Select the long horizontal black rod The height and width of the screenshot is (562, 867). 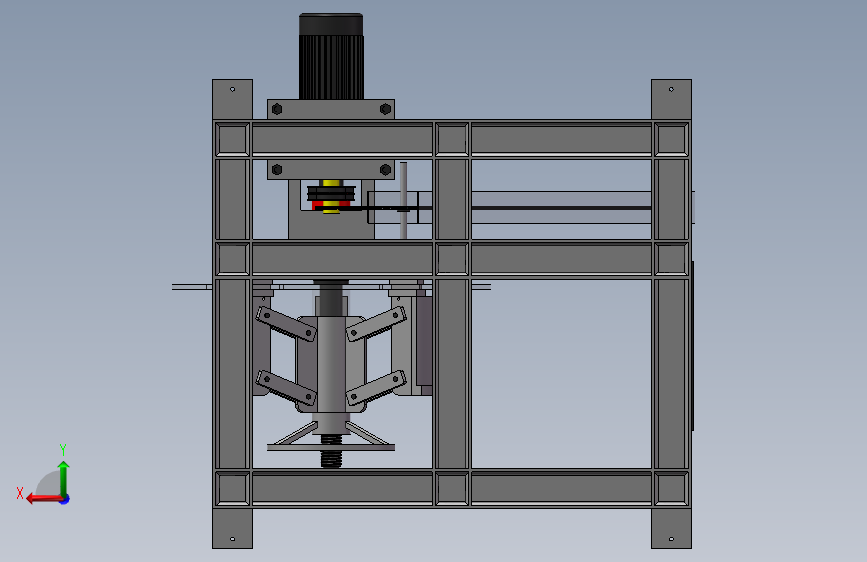(506, 208)
